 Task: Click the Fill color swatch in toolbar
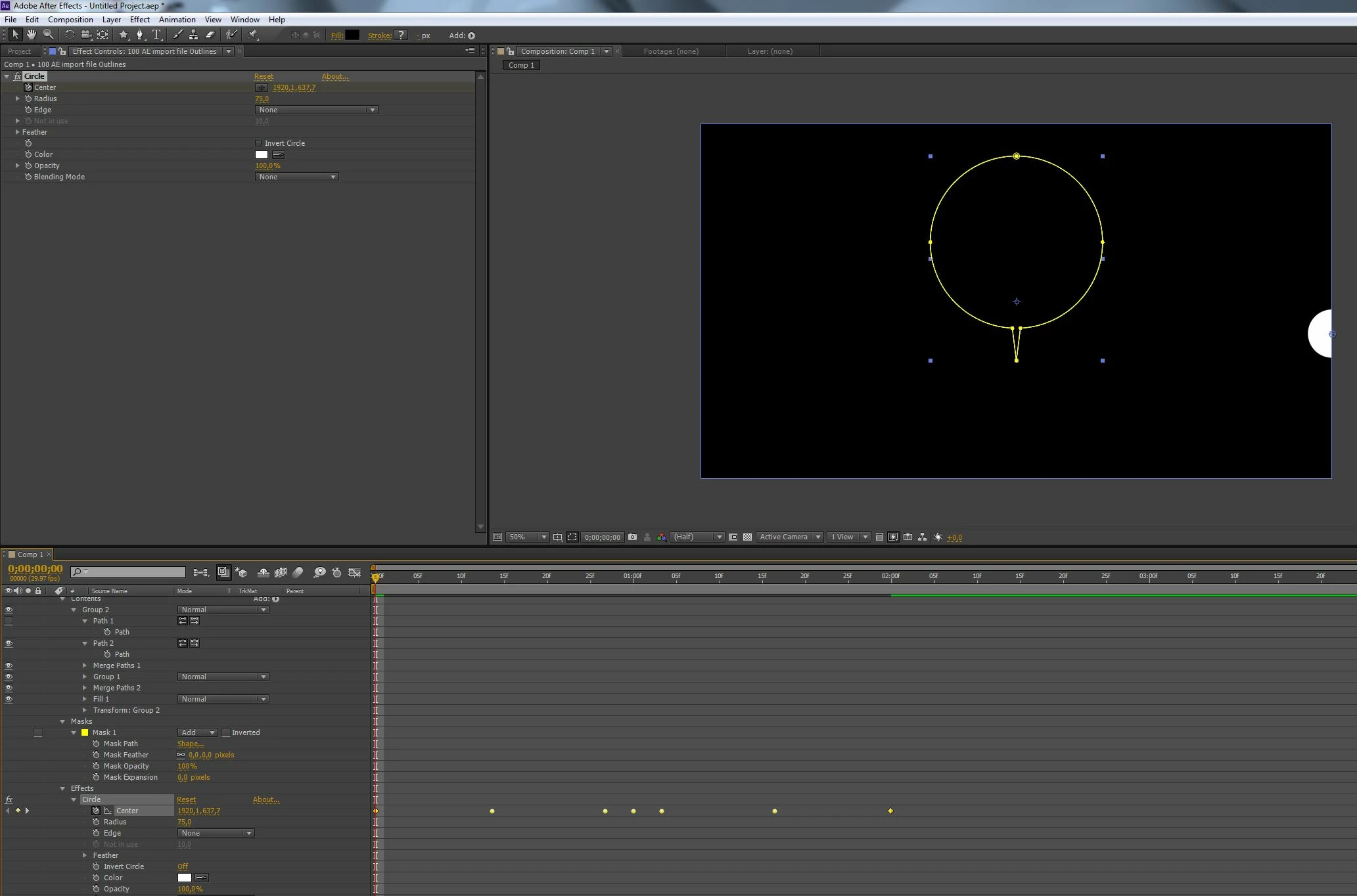pyautogui.click(x=352, y=35)
